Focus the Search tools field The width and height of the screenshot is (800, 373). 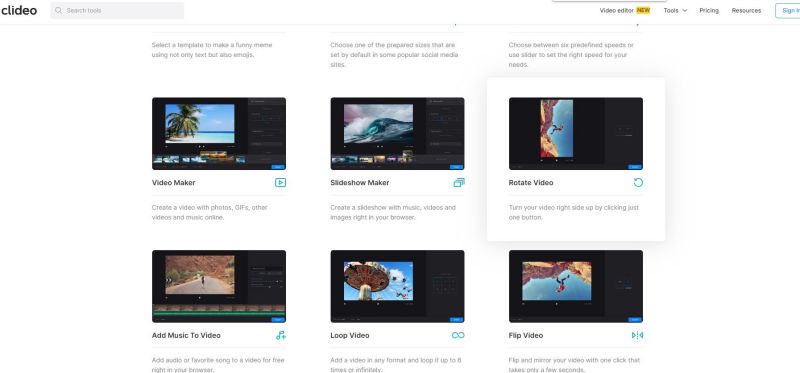coord(117,10)
